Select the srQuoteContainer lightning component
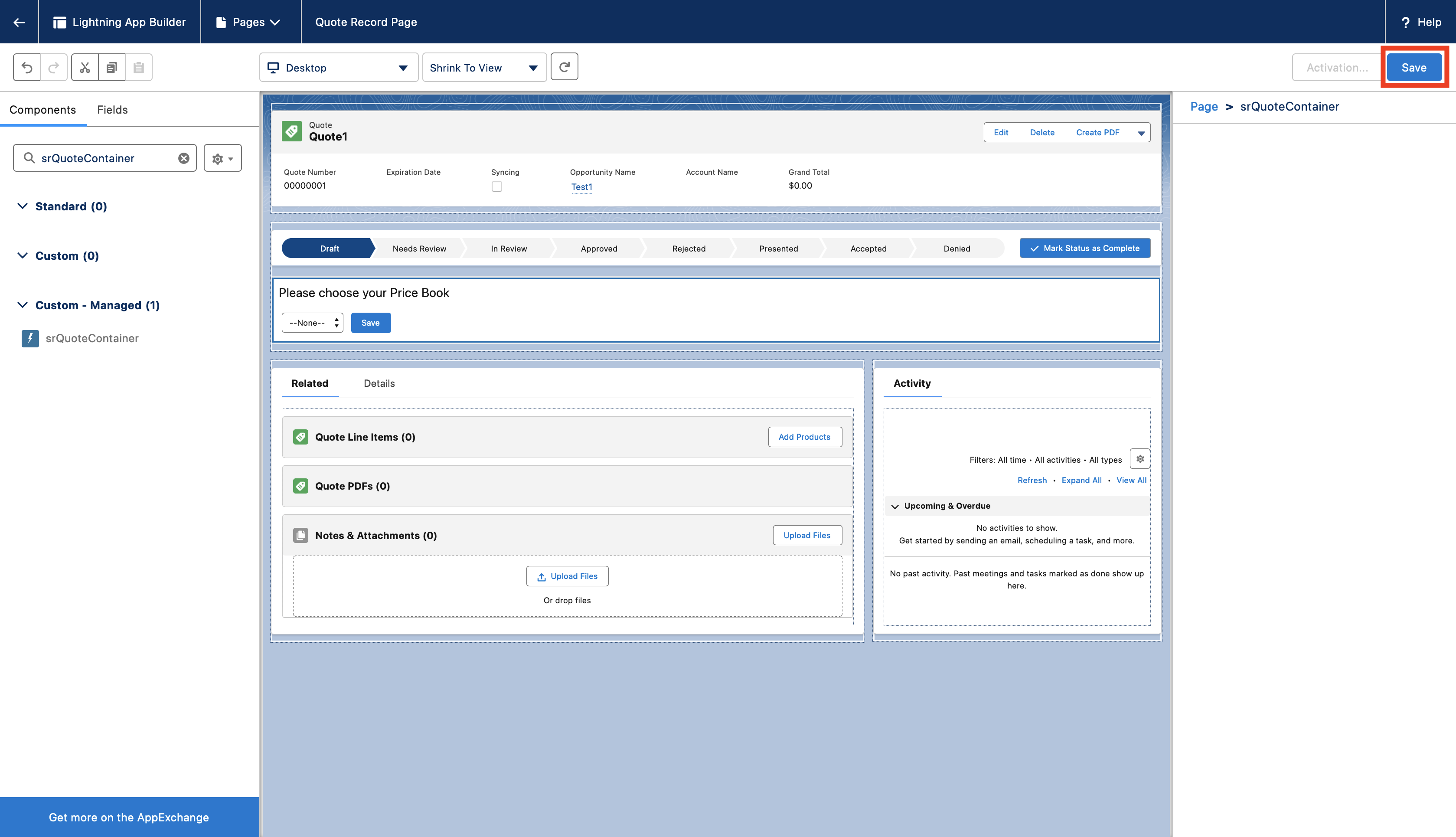Image resolution: width=1456 pixels, height=837 pixels. click(x=92, y=338)
